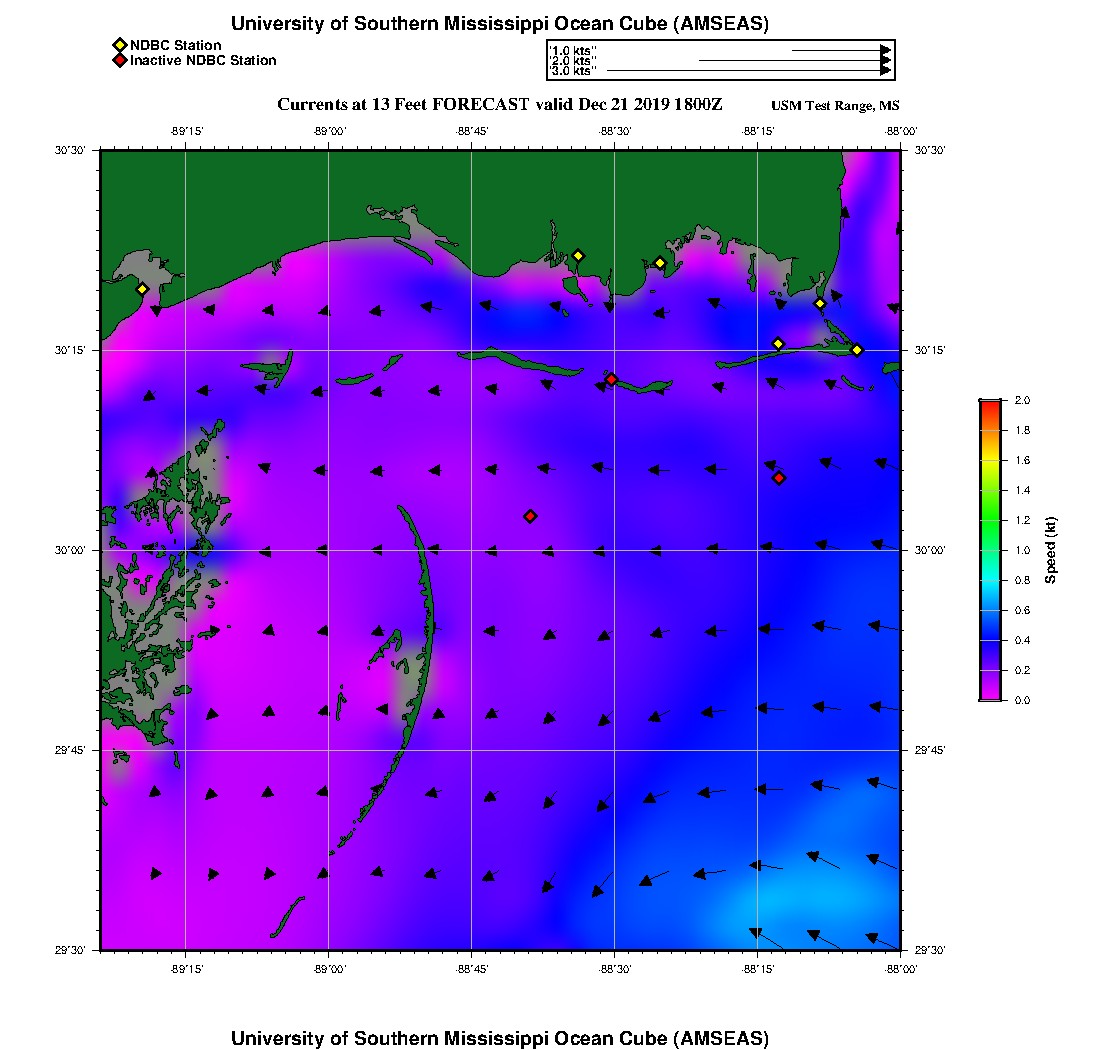1100x1050 pixels.
Task: Click the 29°30' label on the right axis
Action: pyautogui.click(x=930, y=950)
